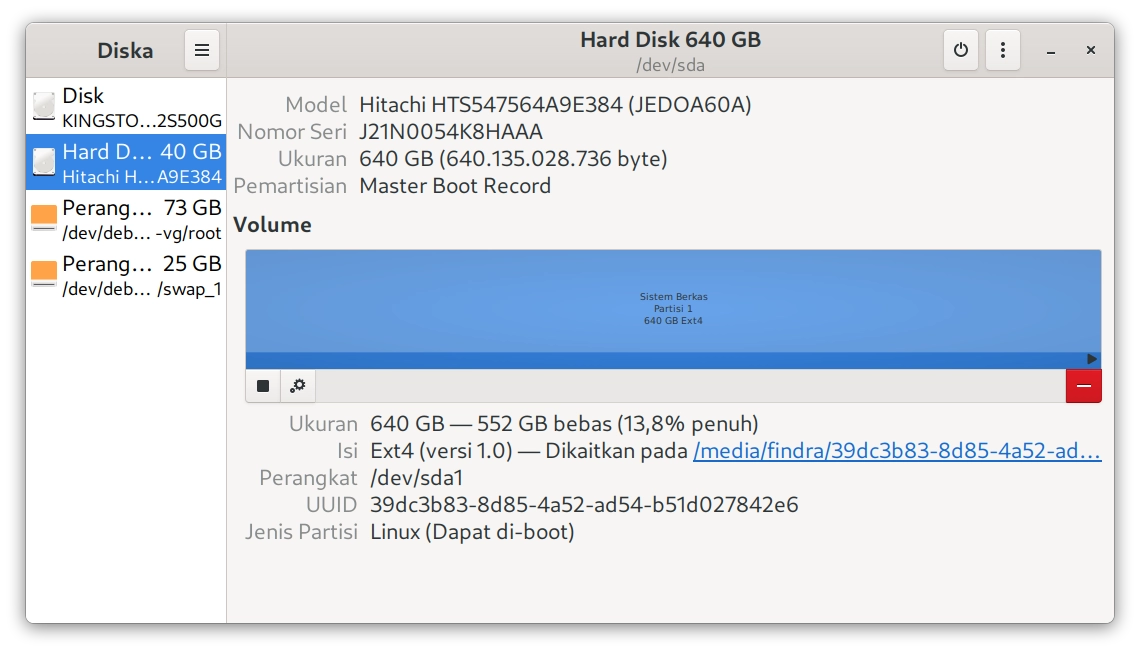The width and height of the screenshot is (1140, 652).
Task: Click the KINGSTON disk icon in sidebar
Action: click(42, 105)
